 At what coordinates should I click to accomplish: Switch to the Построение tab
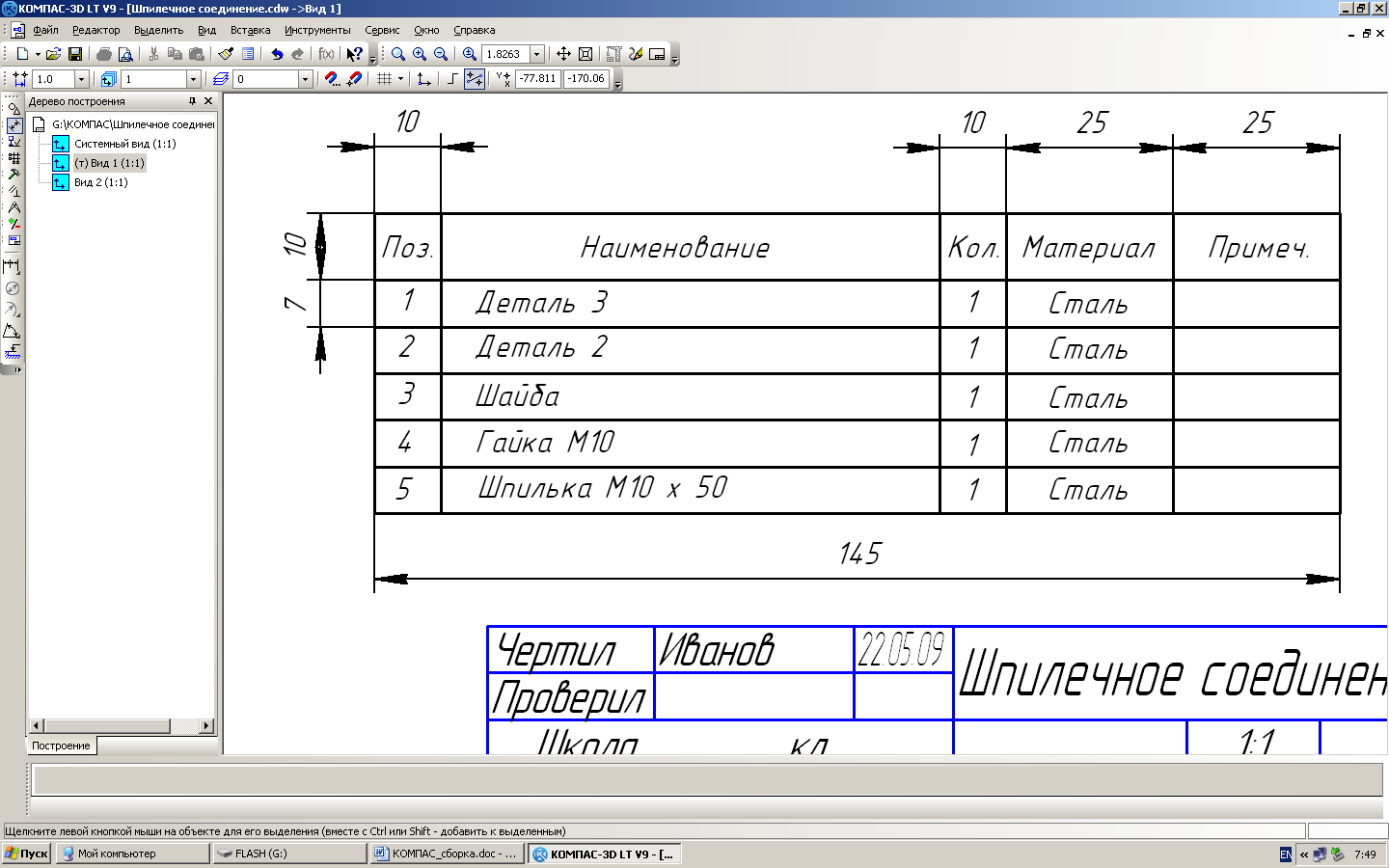(61, 746)
